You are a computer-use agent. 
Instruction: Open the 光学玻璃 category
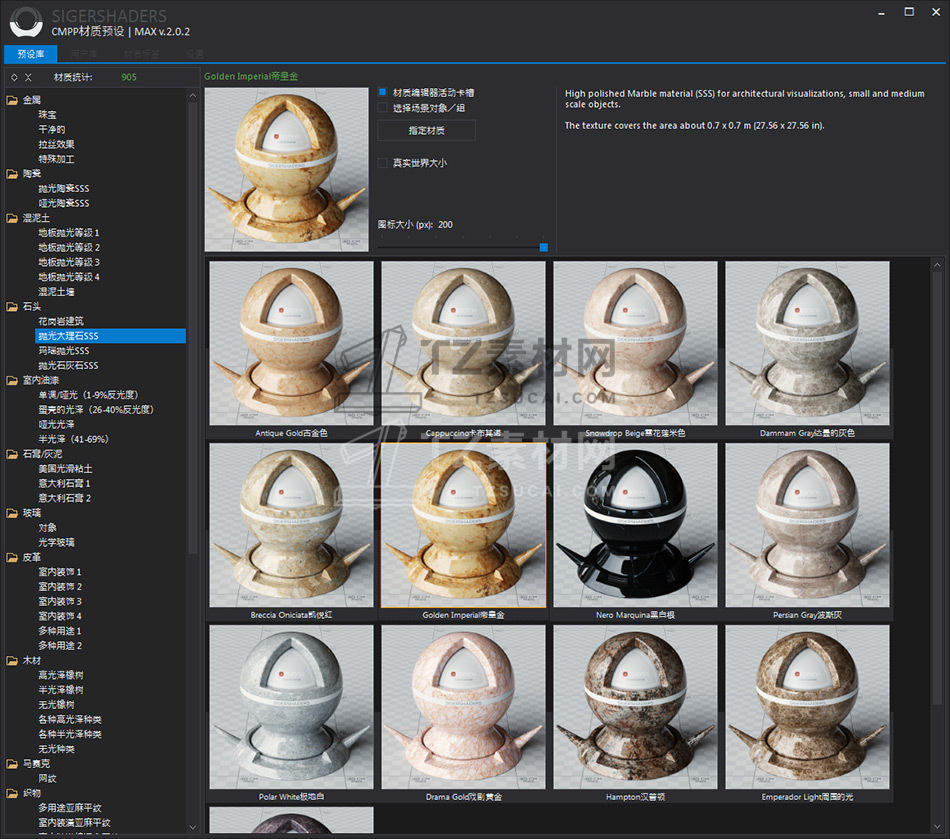point(56,542)
